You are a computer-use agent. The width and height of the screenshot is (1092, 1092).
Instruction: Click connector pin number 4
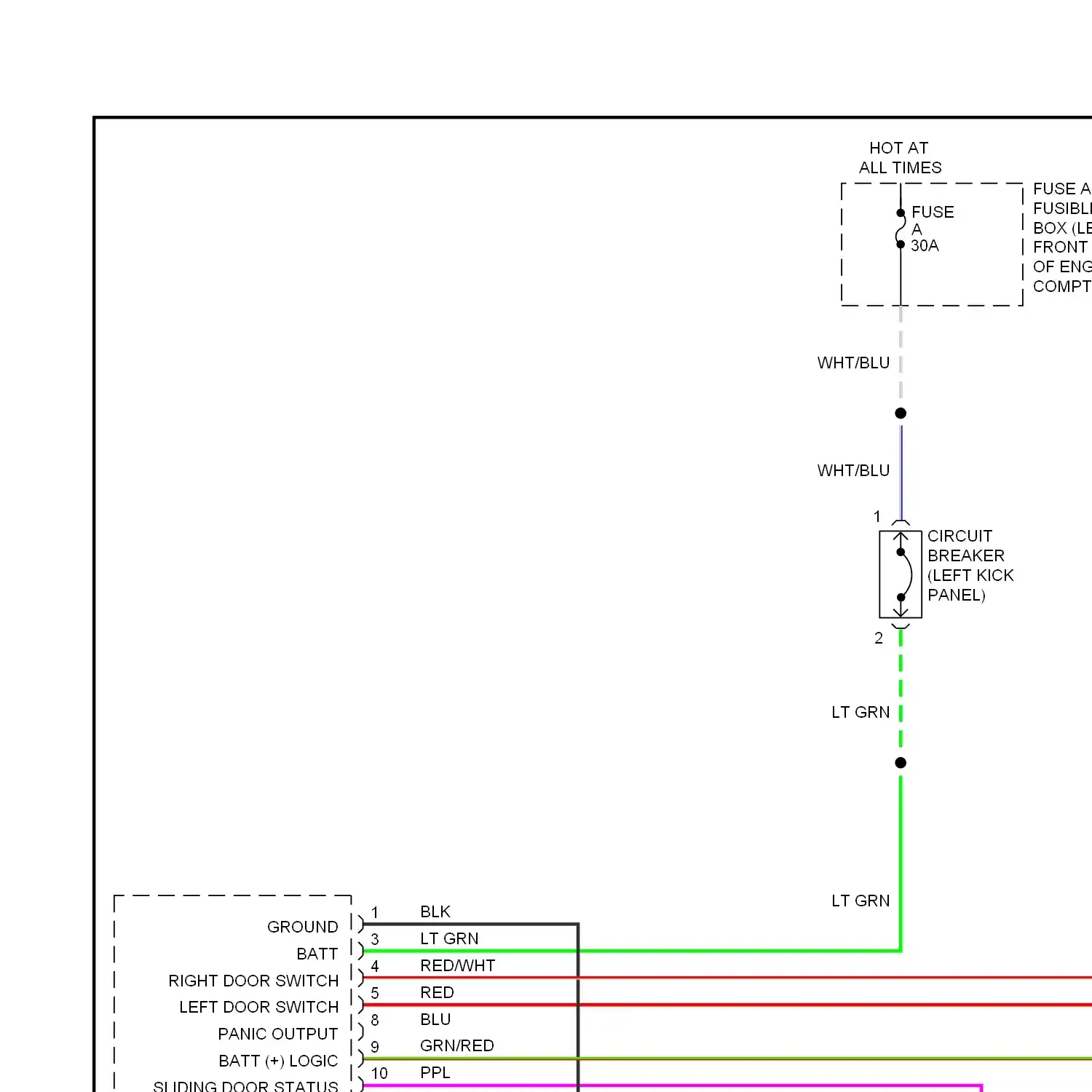[x=375, y=966]
